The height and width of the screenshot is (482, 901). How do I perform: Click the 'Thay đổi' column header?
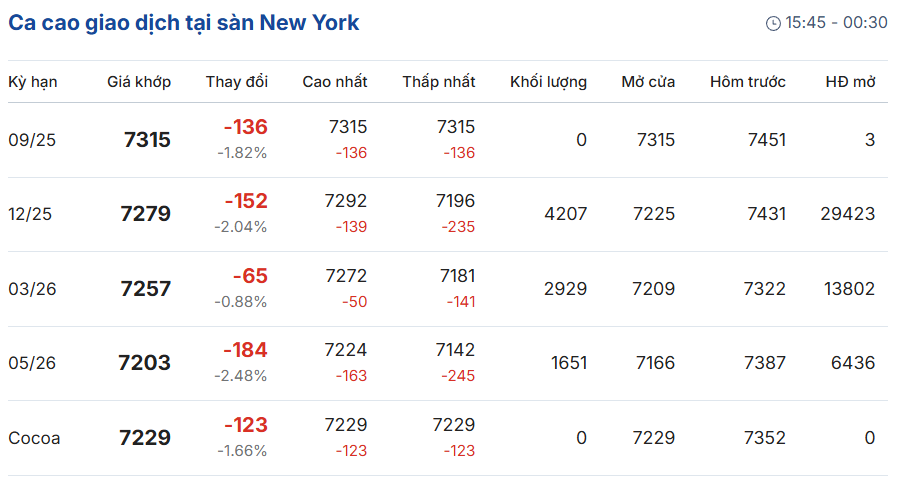(x=237, y=82)
